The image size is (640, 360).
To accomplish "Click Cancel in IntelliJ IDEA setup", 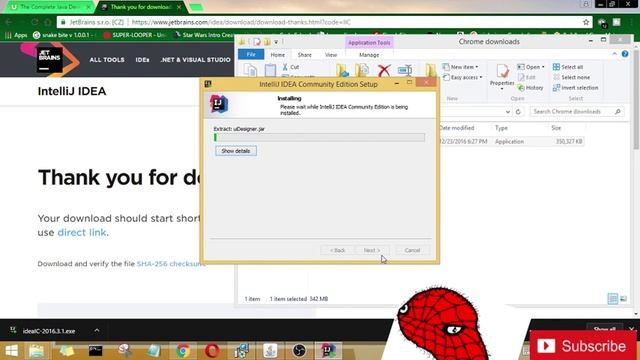I will 412,250.
